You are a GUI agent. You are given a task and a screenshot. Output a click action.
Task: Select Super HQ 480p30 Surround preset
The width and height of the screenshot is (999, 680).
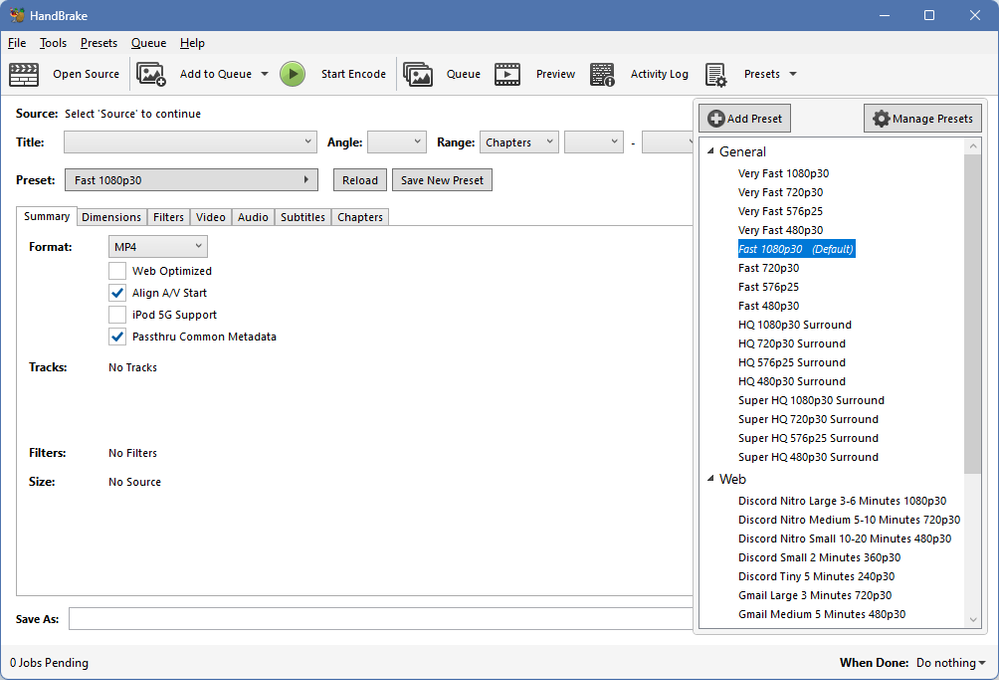tap(808, 457)
